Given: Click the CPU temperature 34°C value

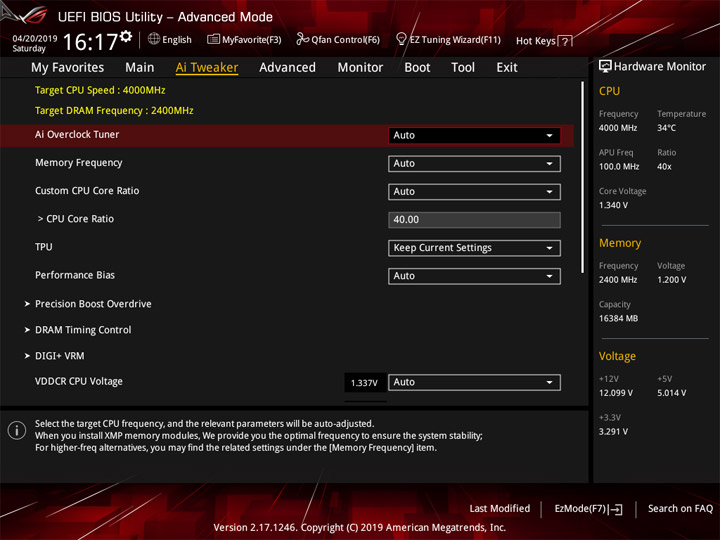Looking at the screenshot, I should [x=666, y=128].
